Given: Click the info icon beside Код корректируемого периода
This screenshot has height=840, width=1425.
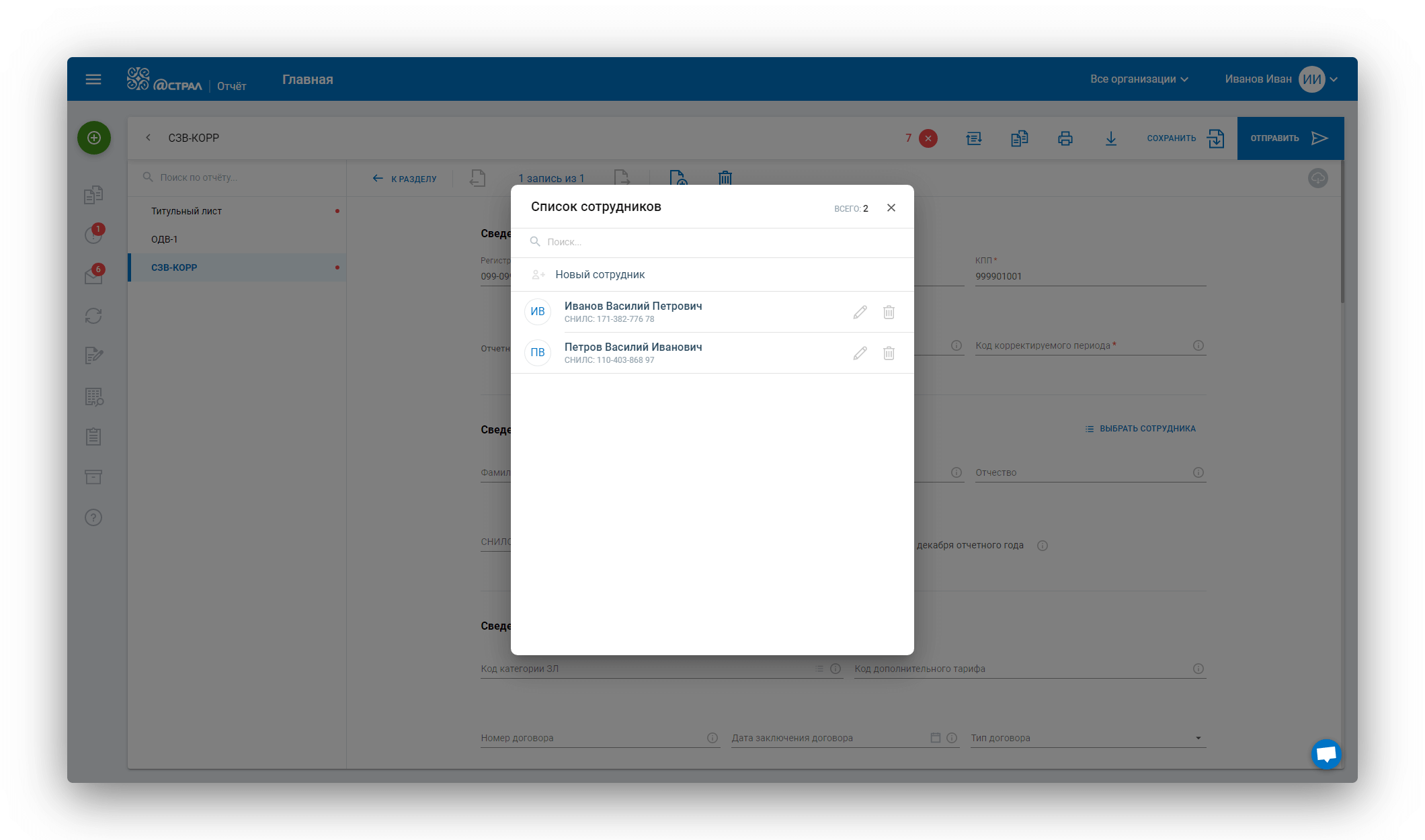Looking at the screenshot, I should (1198, 345).
